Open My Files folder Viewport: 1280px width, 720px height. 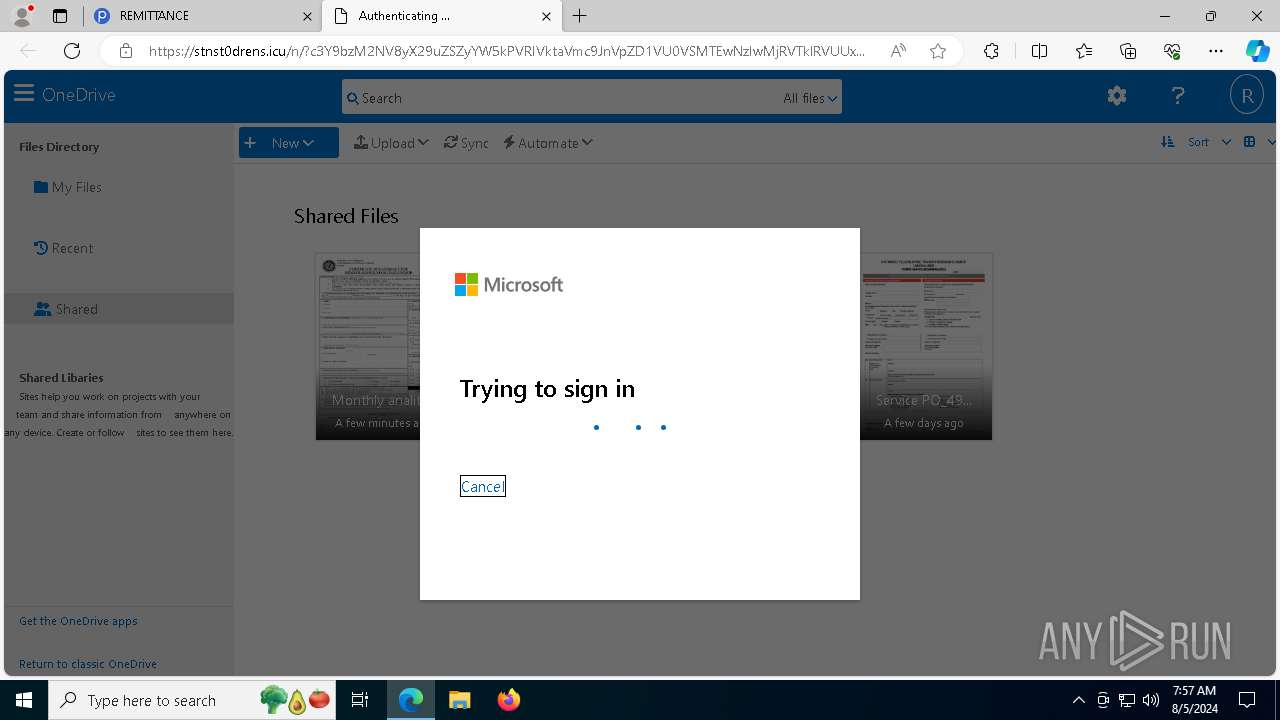tap(67, 187)
